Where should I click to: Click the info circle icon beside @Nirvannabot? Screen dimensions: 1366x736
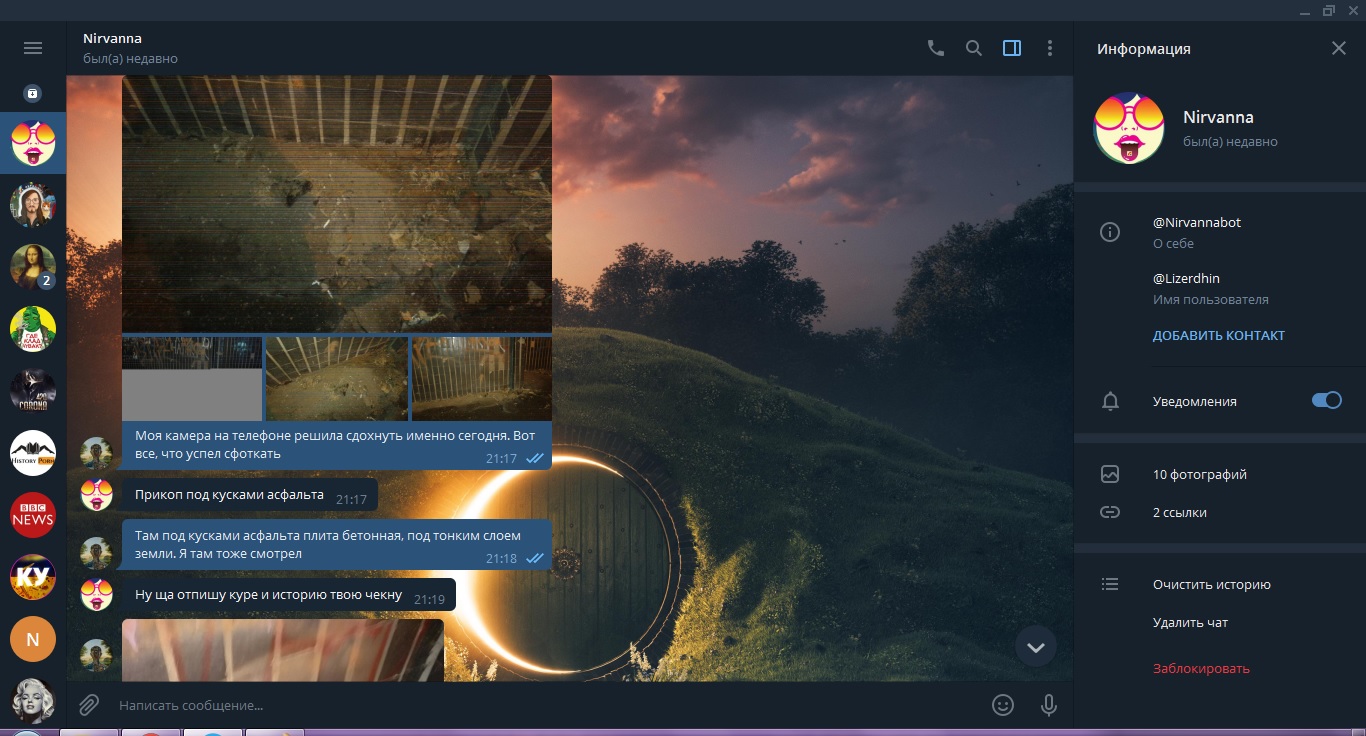coord(1110,232)
